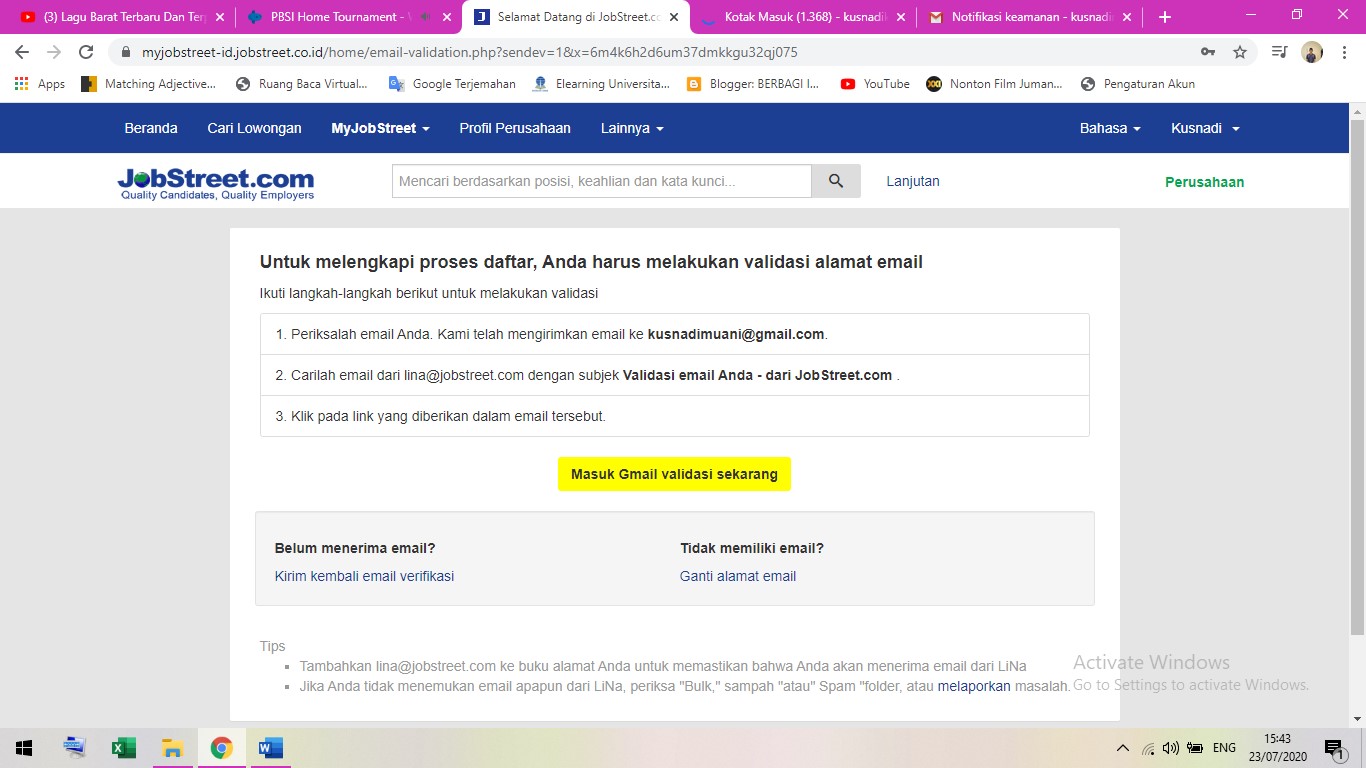Click the job search input field

click(x=601, y=181)
